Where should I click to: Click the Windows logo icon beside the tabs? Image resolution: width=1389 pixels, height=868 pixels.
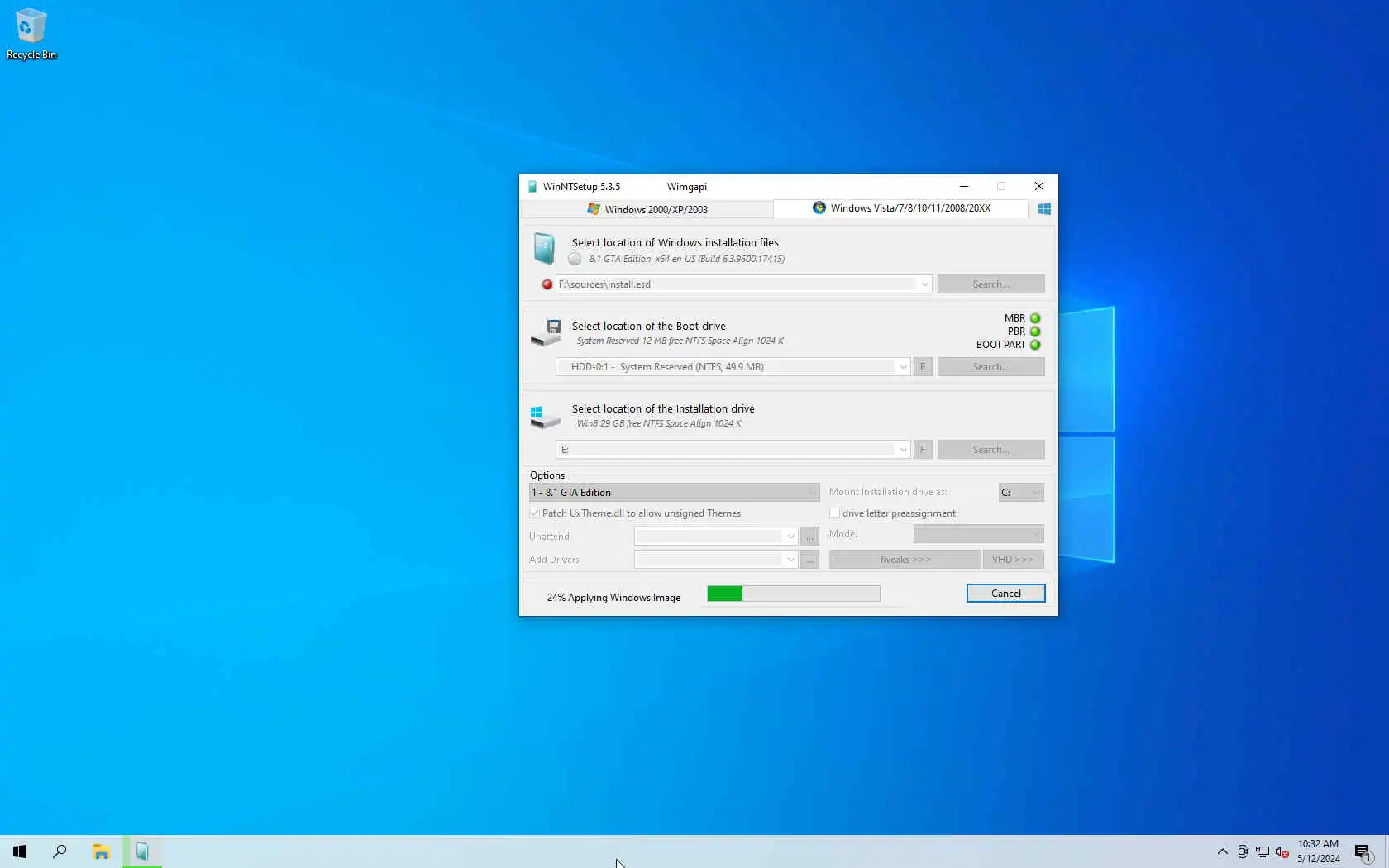(1044, 209)
